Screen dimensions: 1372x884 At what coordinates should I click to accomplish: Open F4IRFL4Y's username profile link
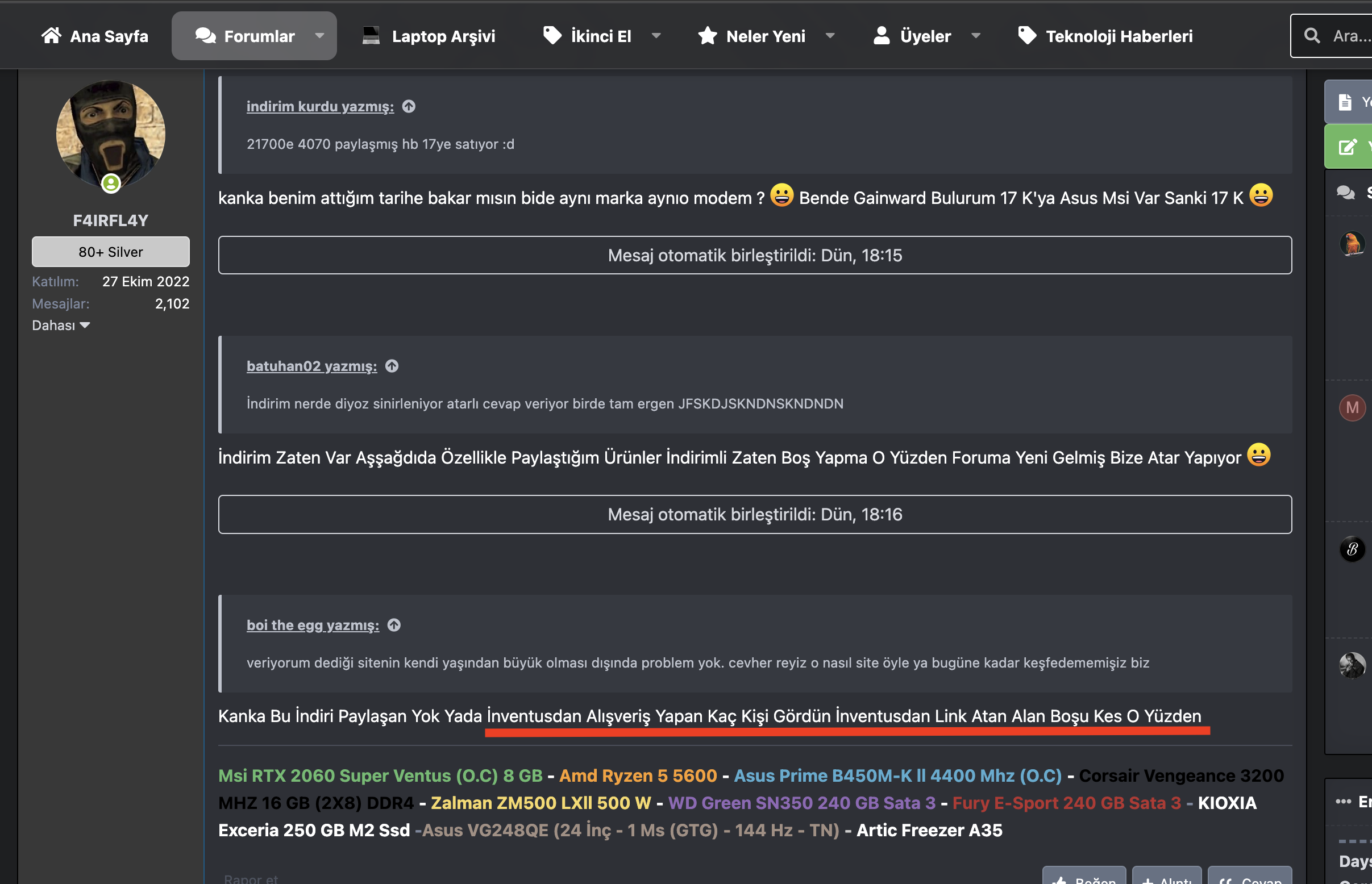(x=110, y=220)
